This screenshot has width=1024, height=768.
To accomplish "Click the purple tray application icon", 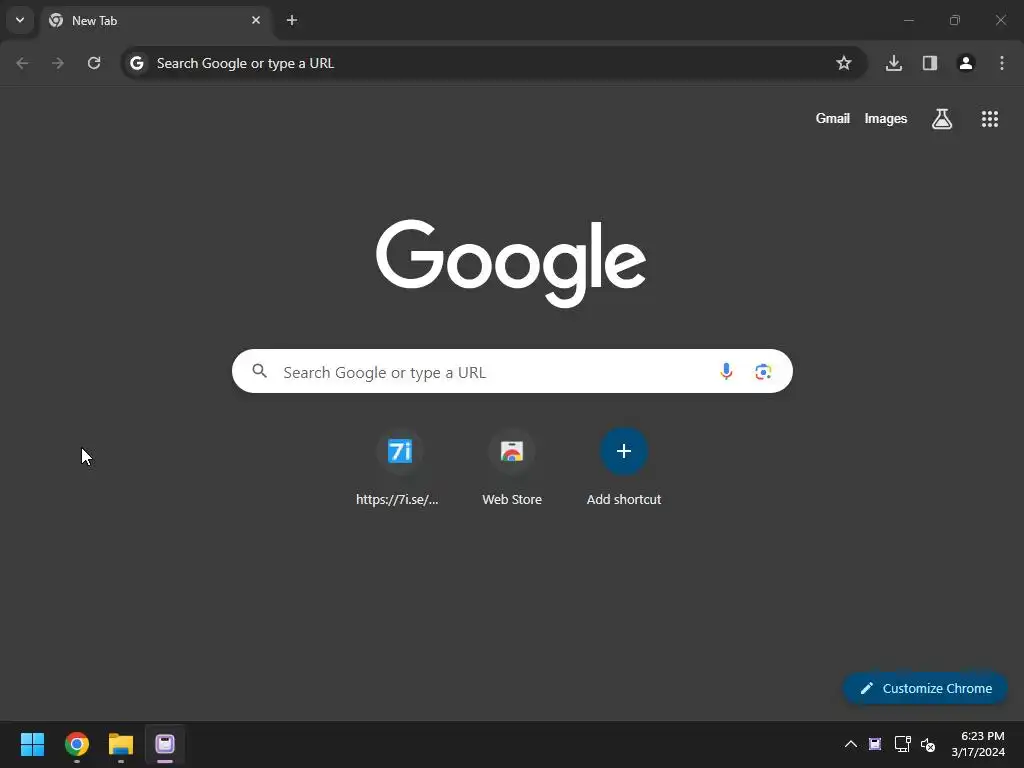I will pos(875,744).
